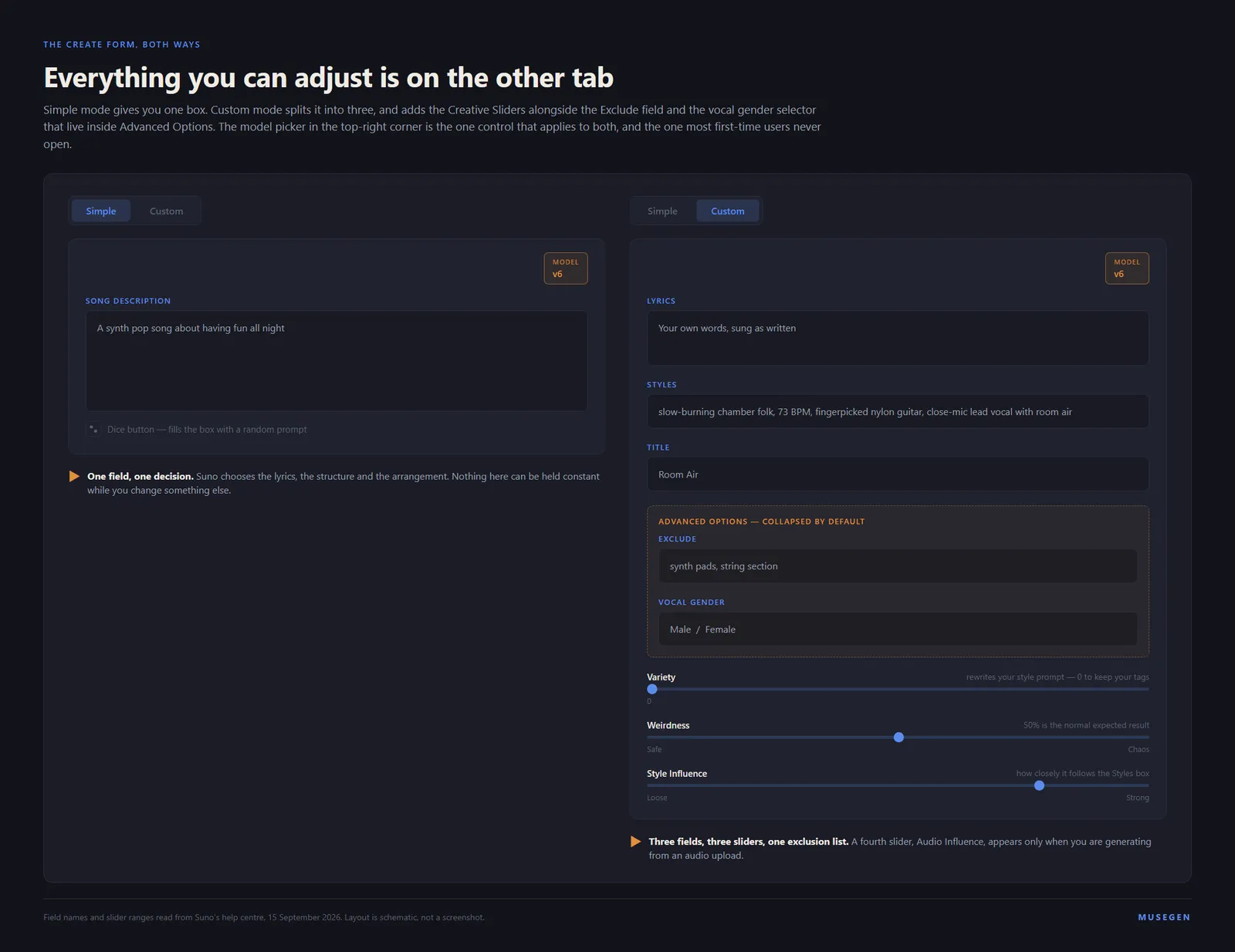
Task: Click the 'VOCAL GENDER' field label
Action: point(692,602)
